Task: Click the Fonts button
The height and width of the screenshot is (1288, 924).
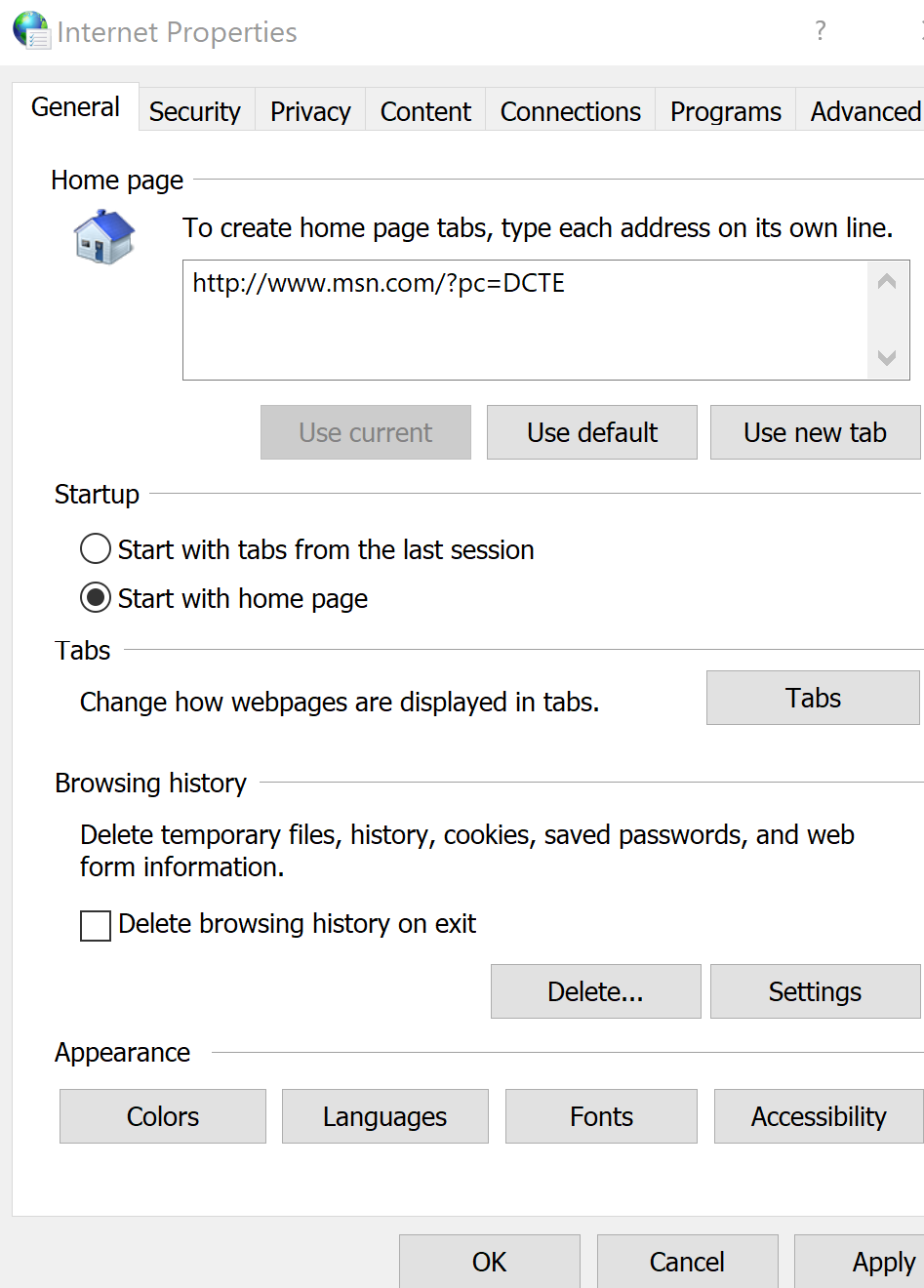Action: [601, 1116]
